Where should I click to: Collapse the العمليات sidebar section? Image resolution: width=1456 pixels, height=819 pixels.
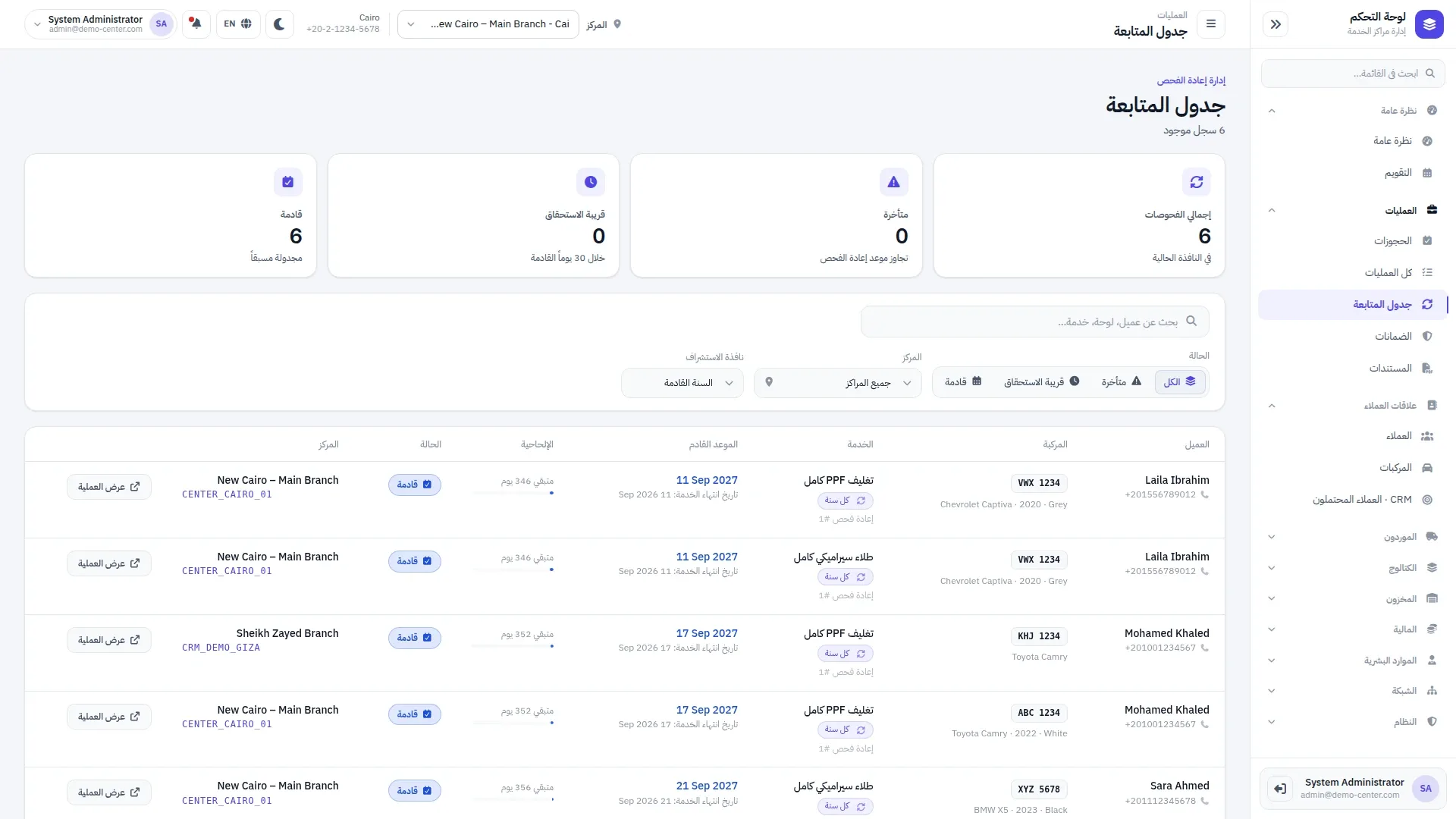coord(1353,210)
